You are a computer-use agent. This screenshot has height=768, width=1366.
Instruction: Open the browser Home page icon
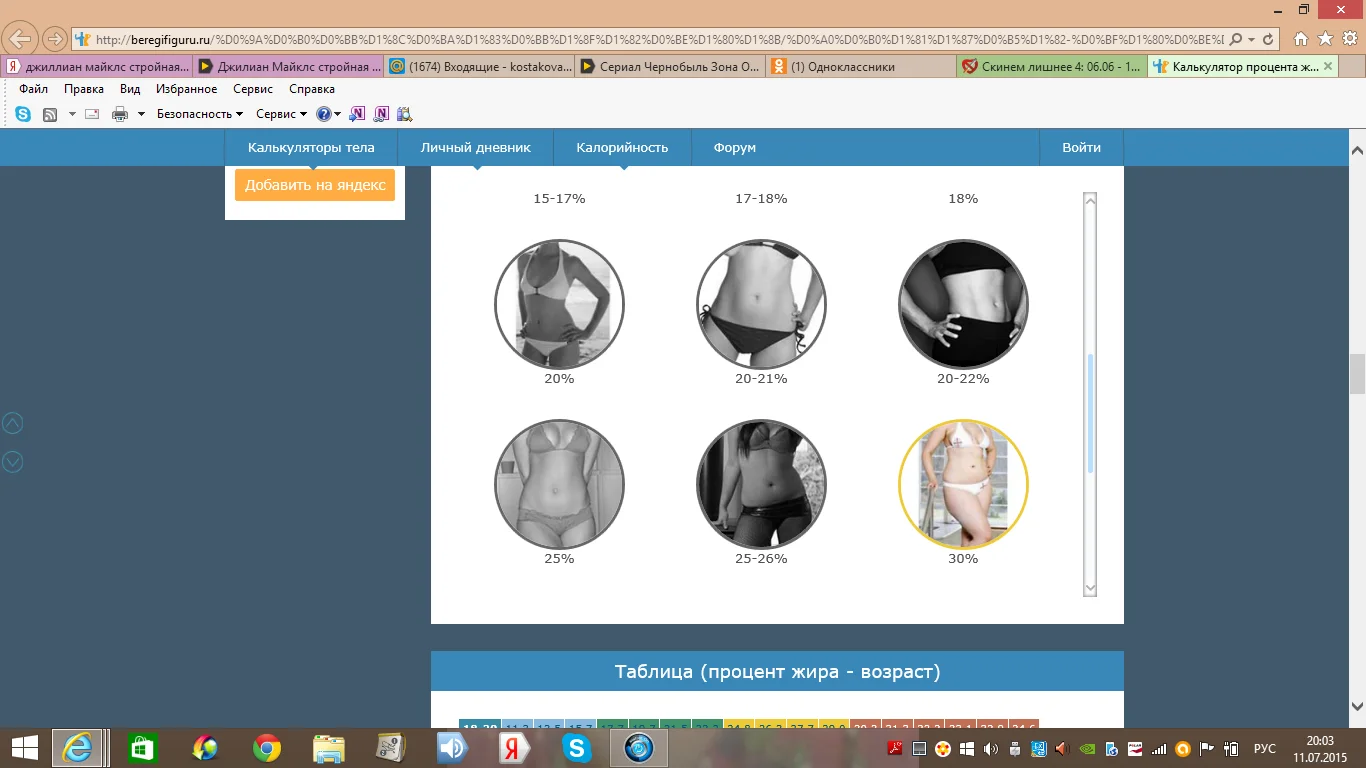click(x=1301, y=39)
